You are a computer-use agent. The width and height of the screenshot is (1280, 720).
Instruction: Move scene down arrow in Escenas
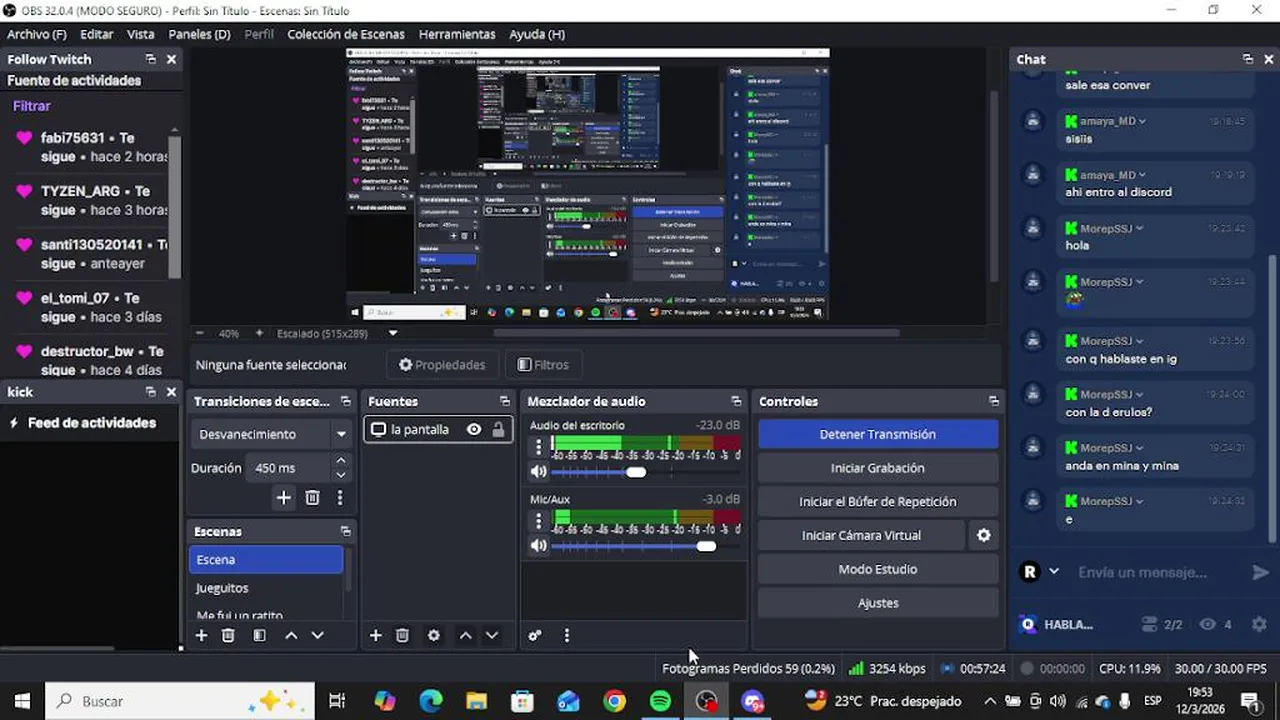[317, 635]
